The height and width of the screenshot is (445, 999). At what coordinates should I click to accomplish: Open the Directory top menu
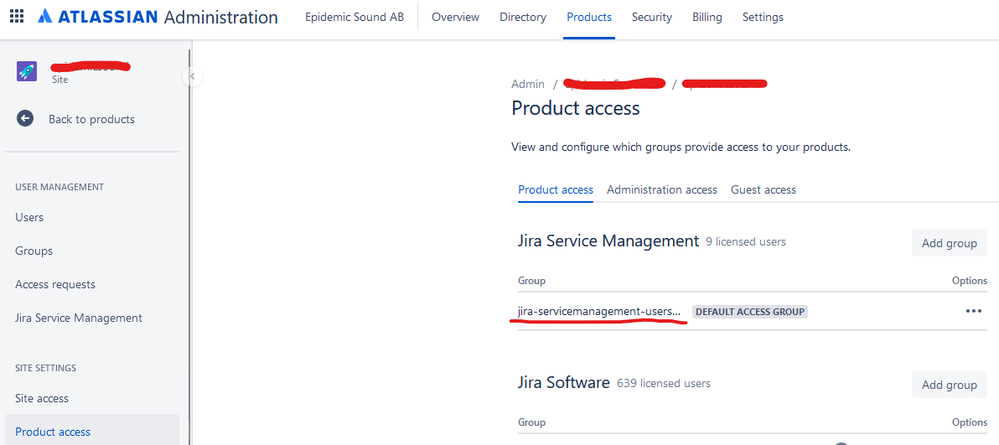point(523,17)
